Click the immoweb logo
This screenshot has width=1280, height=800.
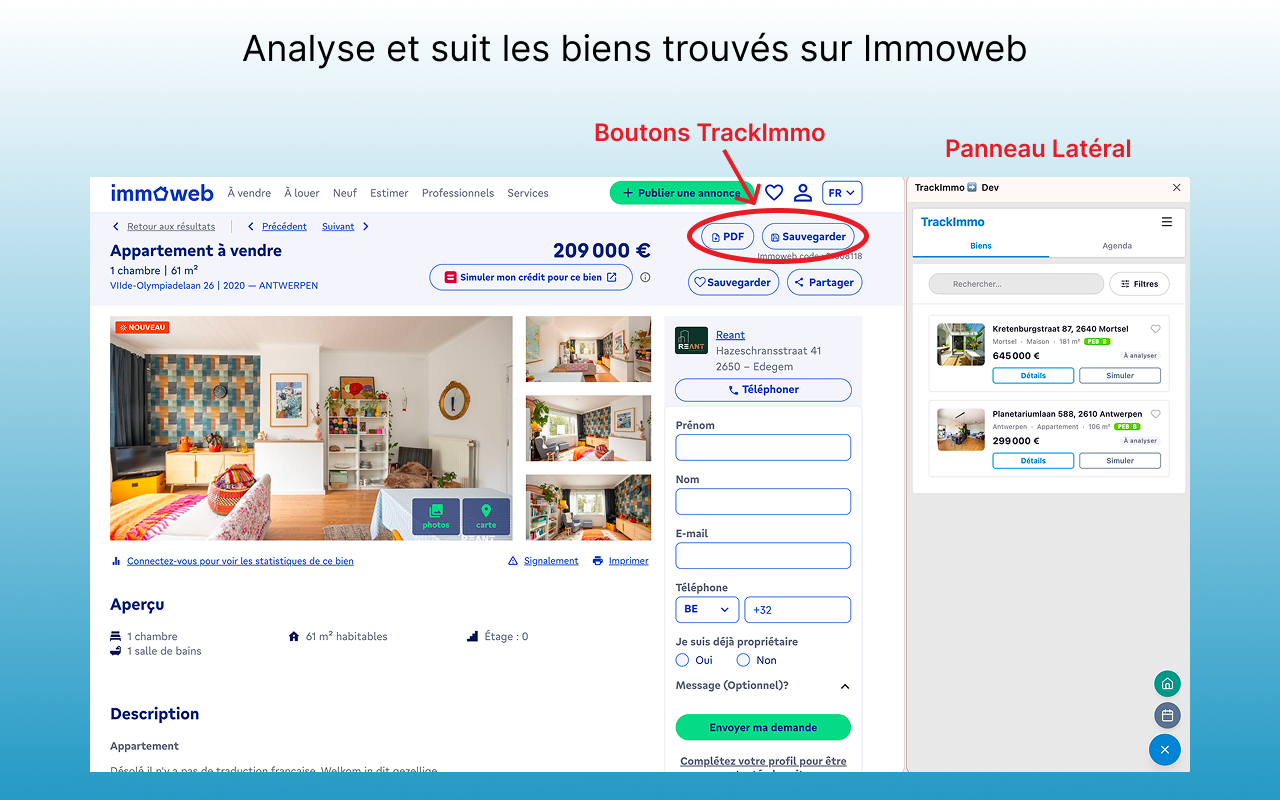[162, 193]
